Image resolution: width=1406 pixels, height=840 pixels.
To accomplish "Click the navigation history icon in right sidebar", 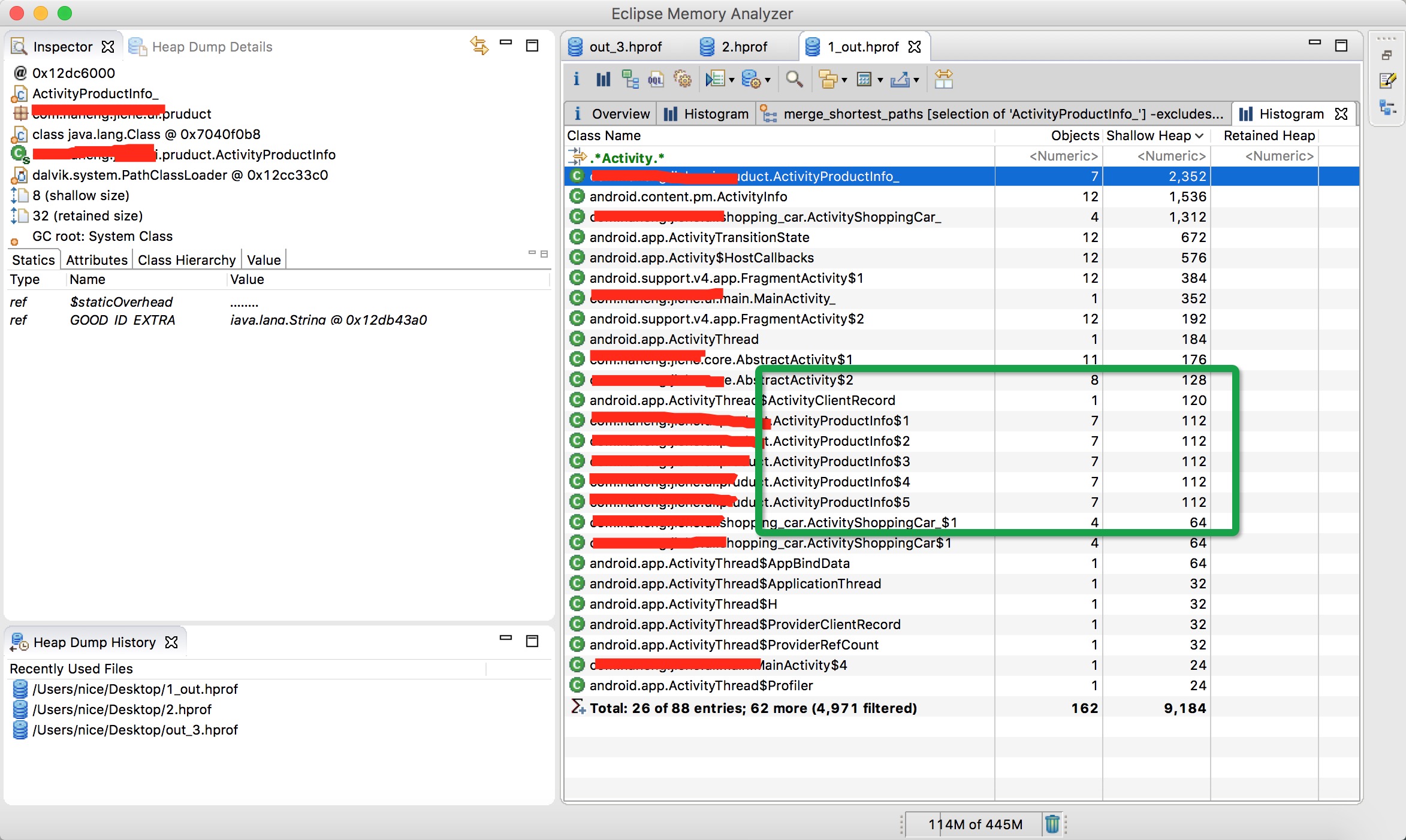I will [1388, 108].
